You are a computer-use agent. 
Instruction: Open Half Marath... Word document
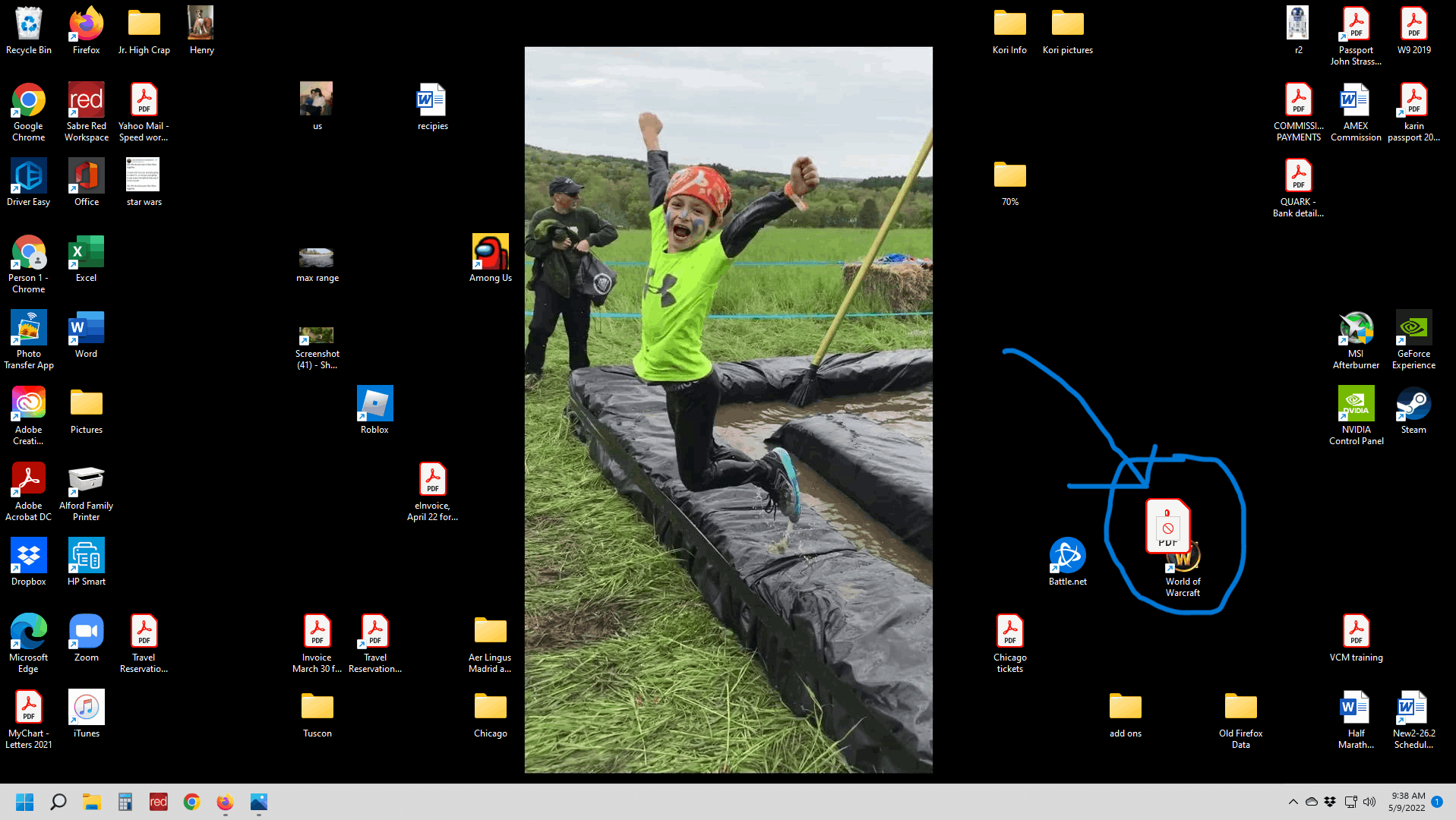[x=1356, y=719]
